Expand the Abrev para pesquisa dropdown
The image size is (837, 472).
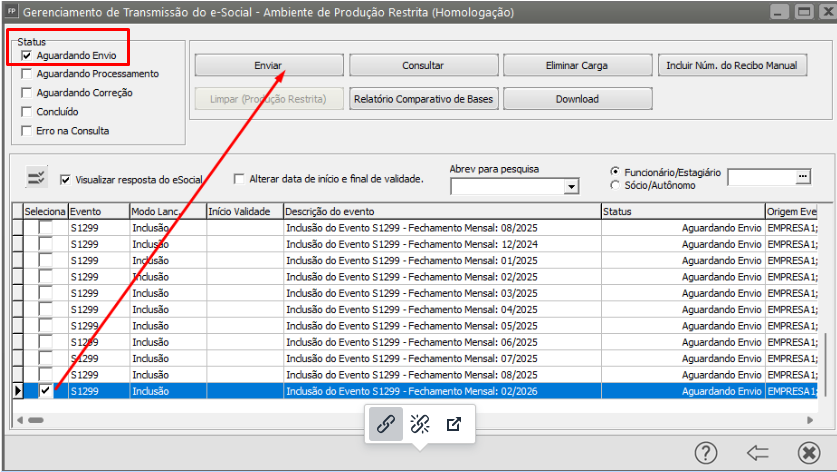click(571, 187)
